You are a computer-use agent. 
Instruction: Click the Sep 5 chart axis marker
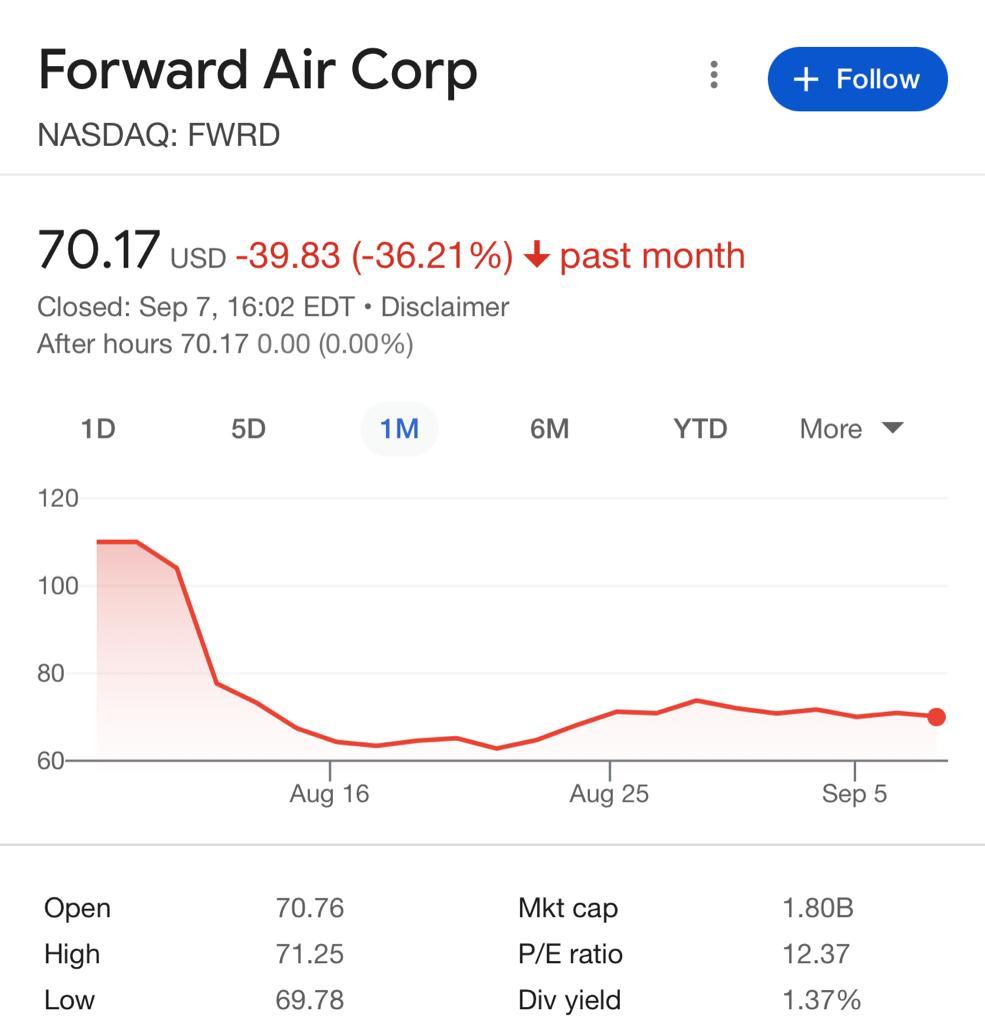(x=854, y=794)
